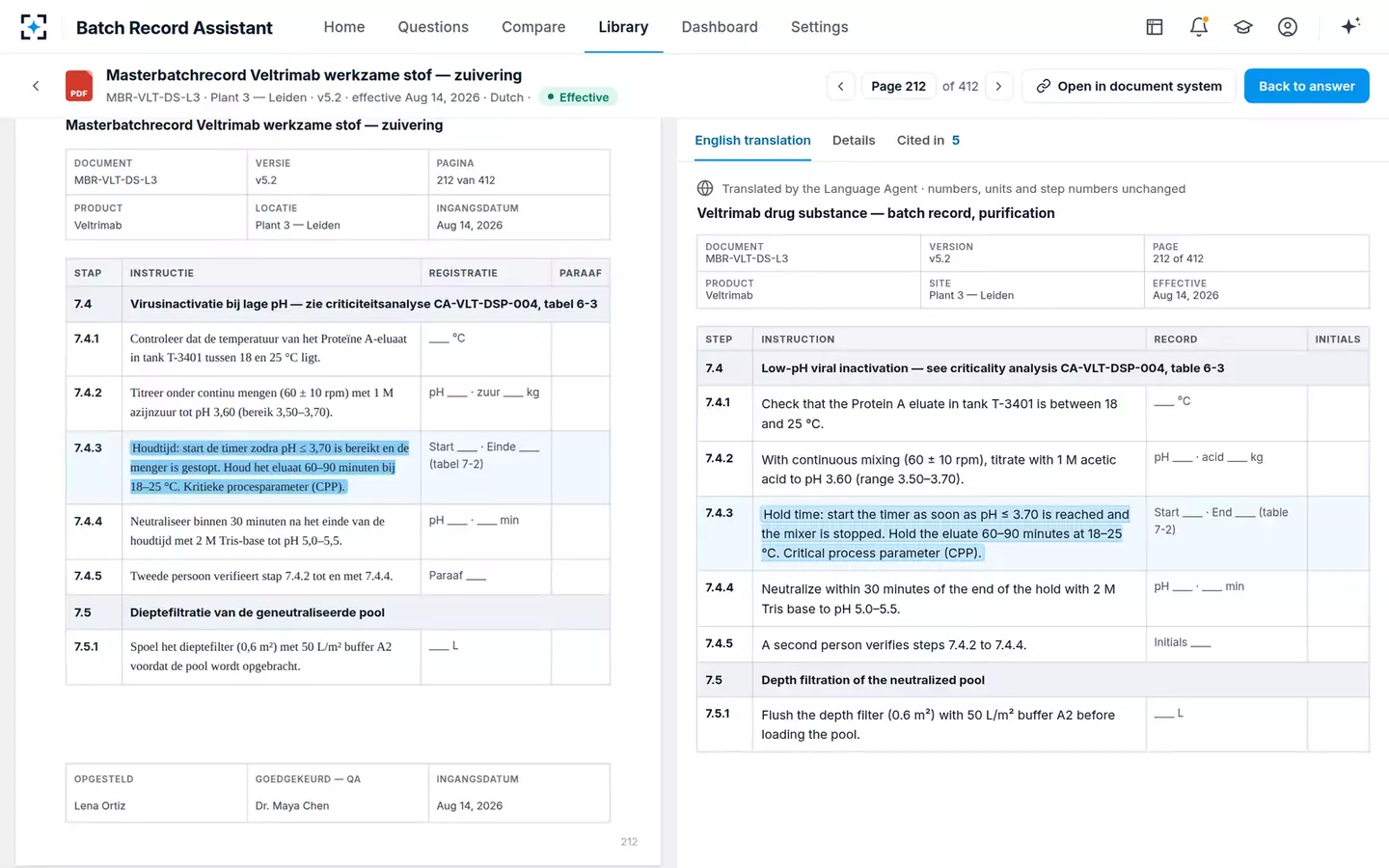Click Dr. Maya Chen approver name

[292, 805]
